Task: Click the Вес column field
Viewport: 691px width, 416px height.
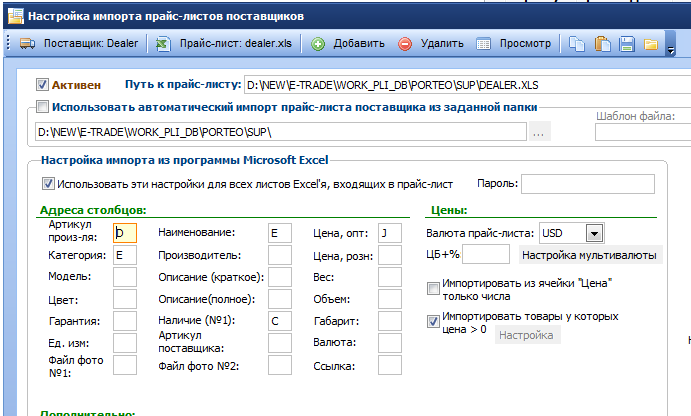Action: [x=390, y=277]
